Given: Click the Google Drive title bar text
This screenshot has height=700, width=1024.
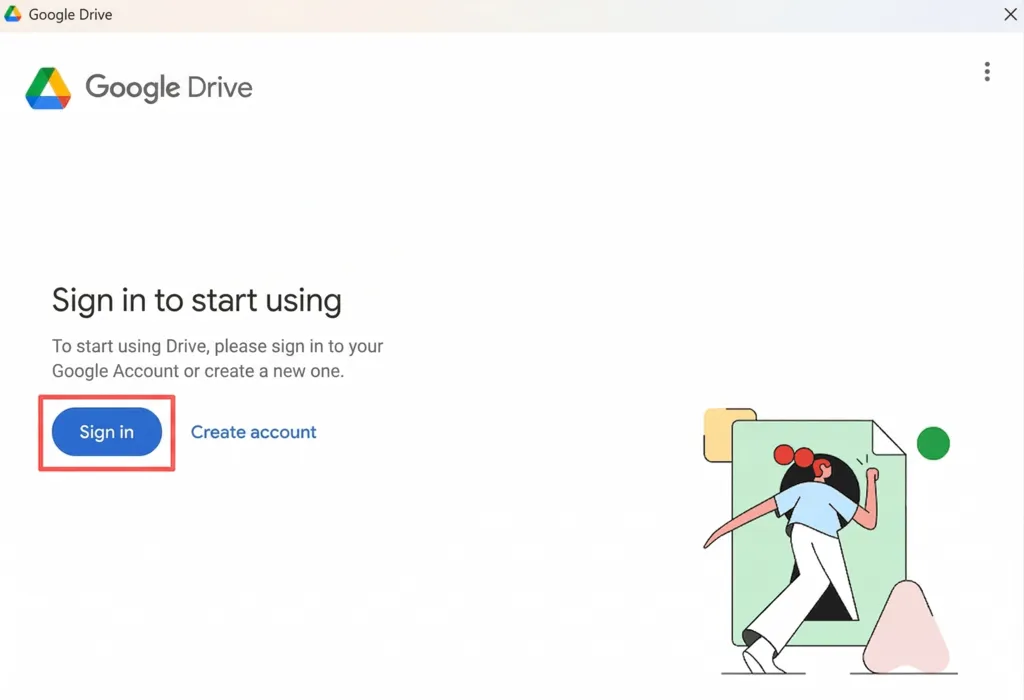Looking at the screenshot, I should click(x=70, y=15).
